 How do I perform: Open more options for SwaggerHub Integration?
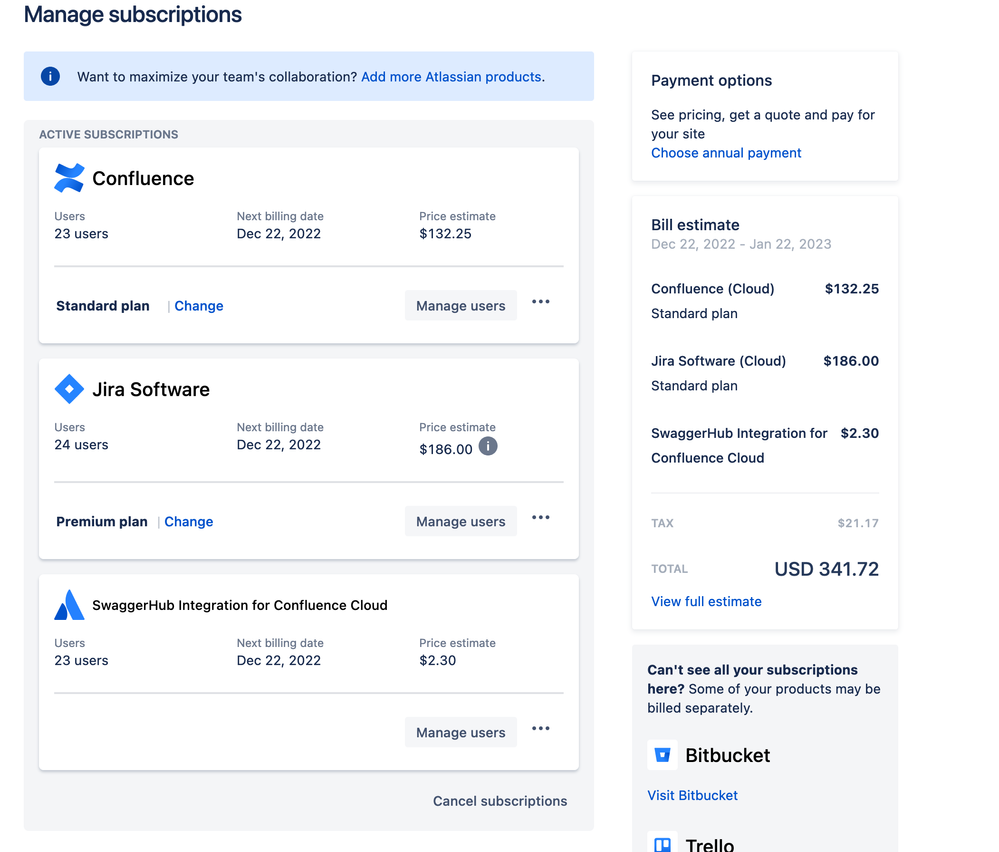[x=541, y=728]
